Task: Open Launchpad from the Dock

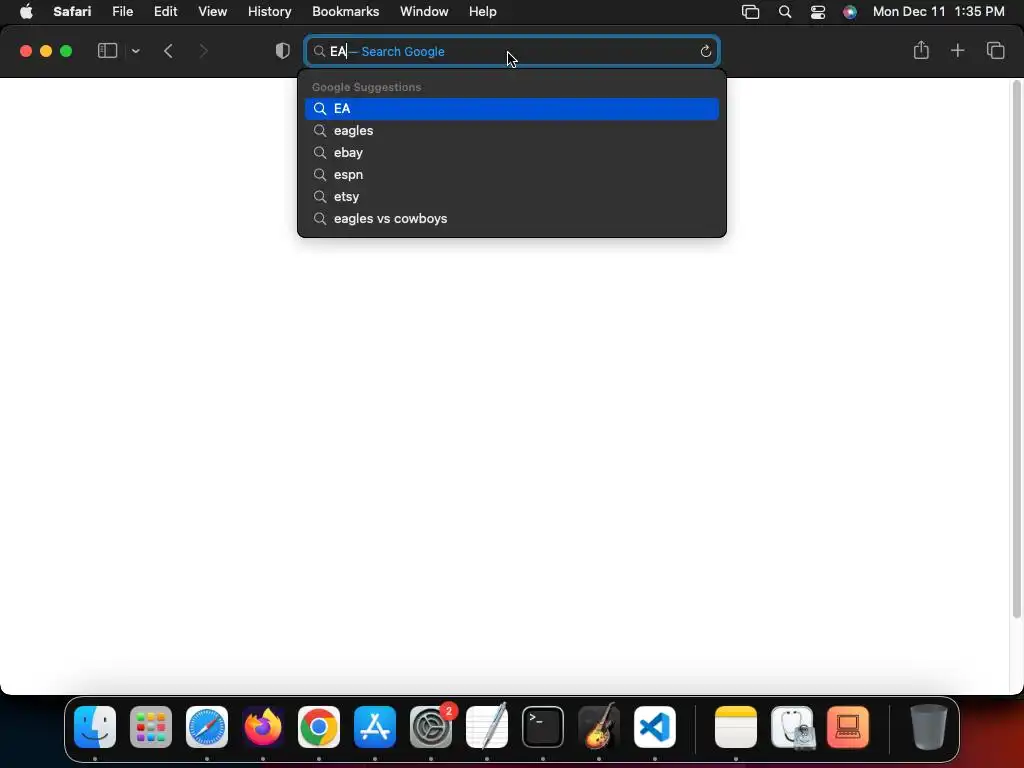Action: [x=151, y=727]
